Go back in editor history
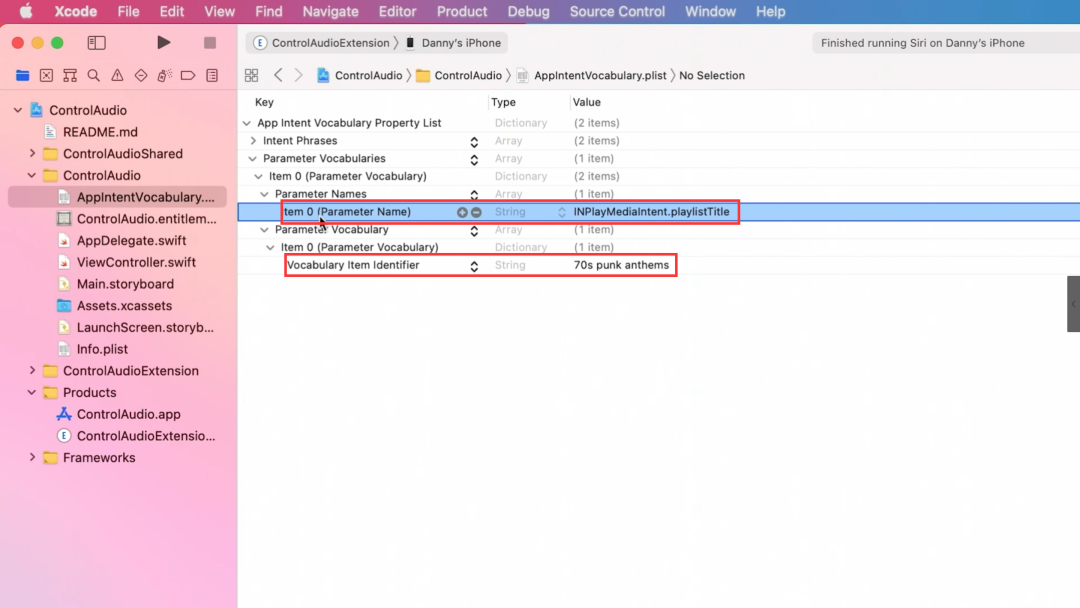Image resolution: width=1080 pixels, height=608 pixels. click(278, 75)
